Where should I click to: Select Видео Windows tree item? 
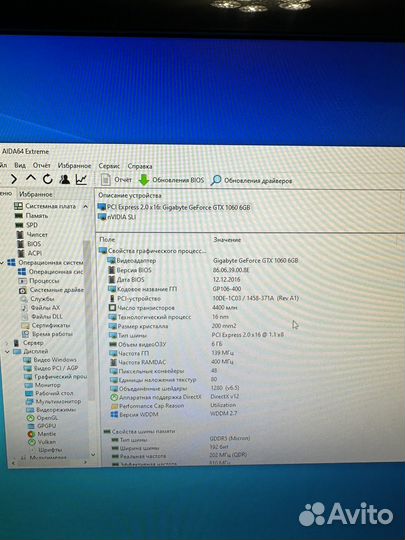tap(50, 360)
